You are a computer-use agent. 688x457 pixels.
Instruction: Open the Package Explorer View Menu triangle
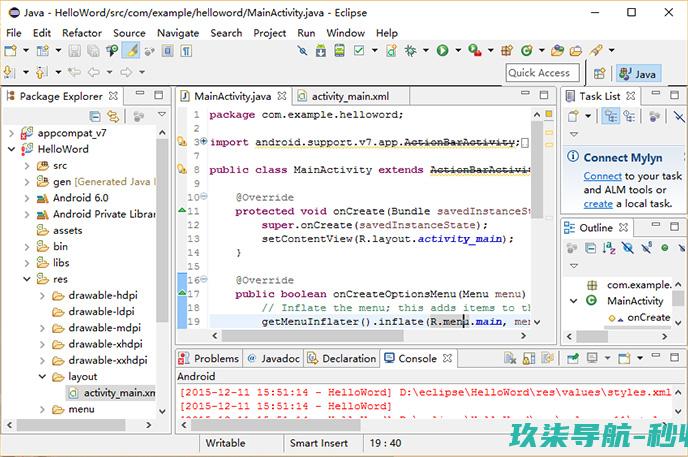[x=162, y=115]
